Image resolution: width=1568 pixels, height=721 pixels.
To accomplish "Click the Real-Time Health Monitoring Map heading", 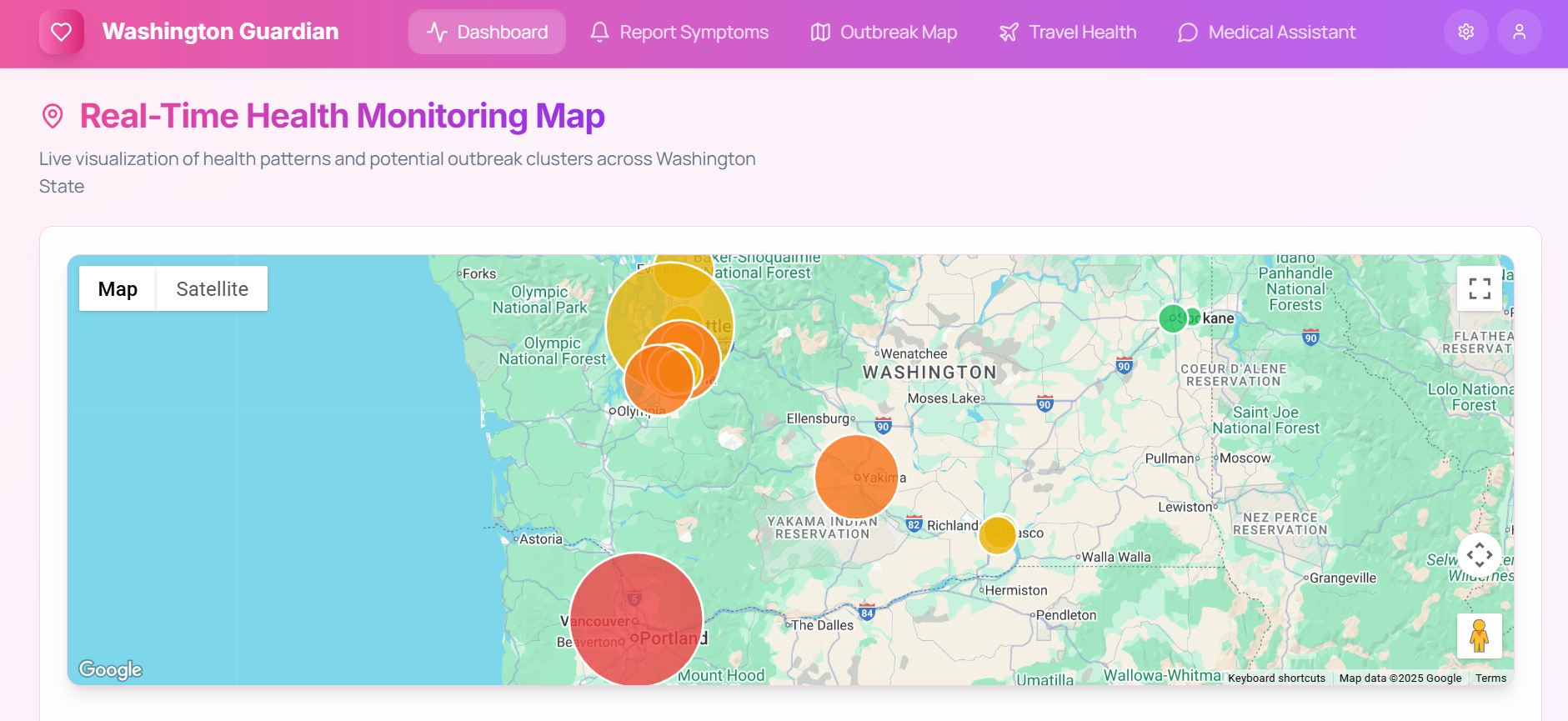I will tap(342, 116).
